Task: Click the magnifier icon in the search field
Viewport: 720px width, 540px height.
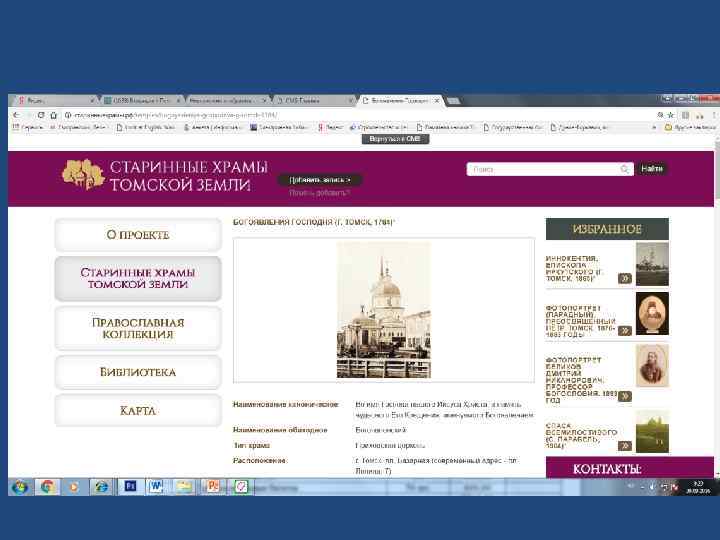Action: 624,169
